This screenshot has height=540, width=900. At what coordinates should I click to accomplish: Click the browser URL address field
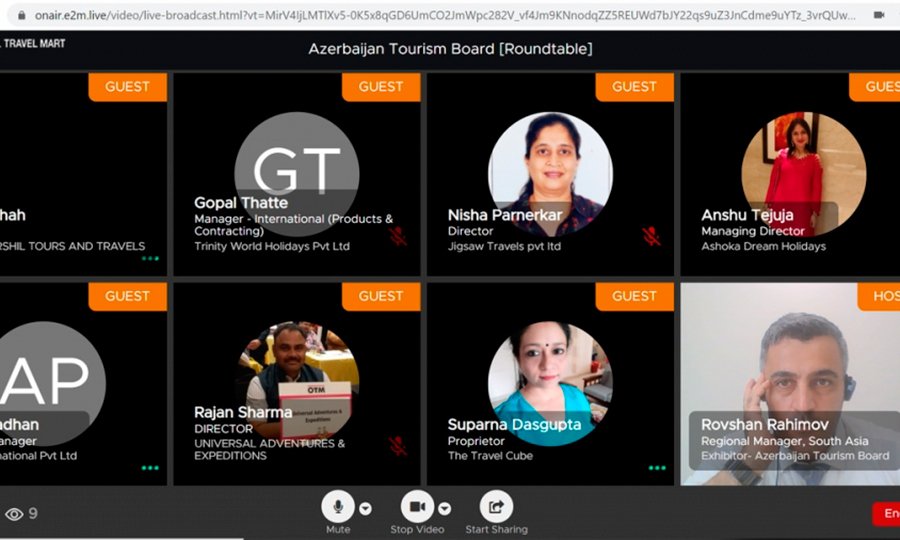click(x=445, y=15)
